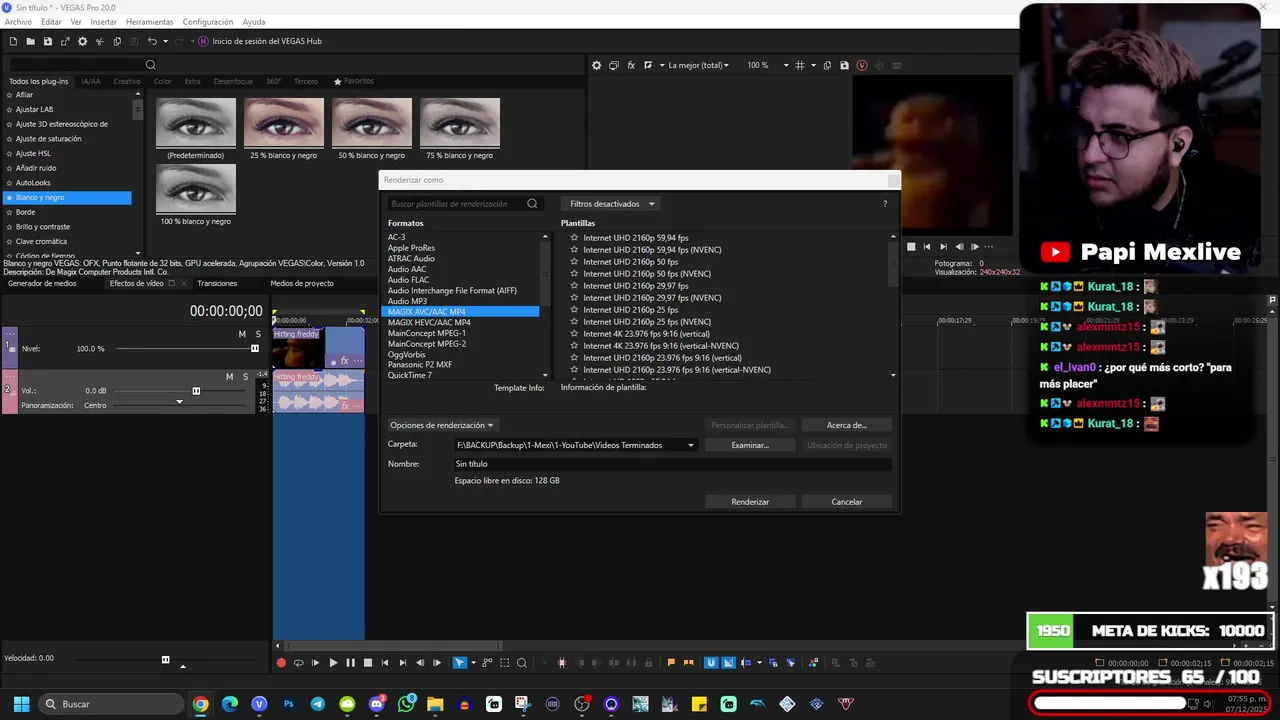The height and width of the screenshot is (720, 1280).
Task: Select the 50 % blanco y negro preset thumbnail
Action: coord(372,122)
